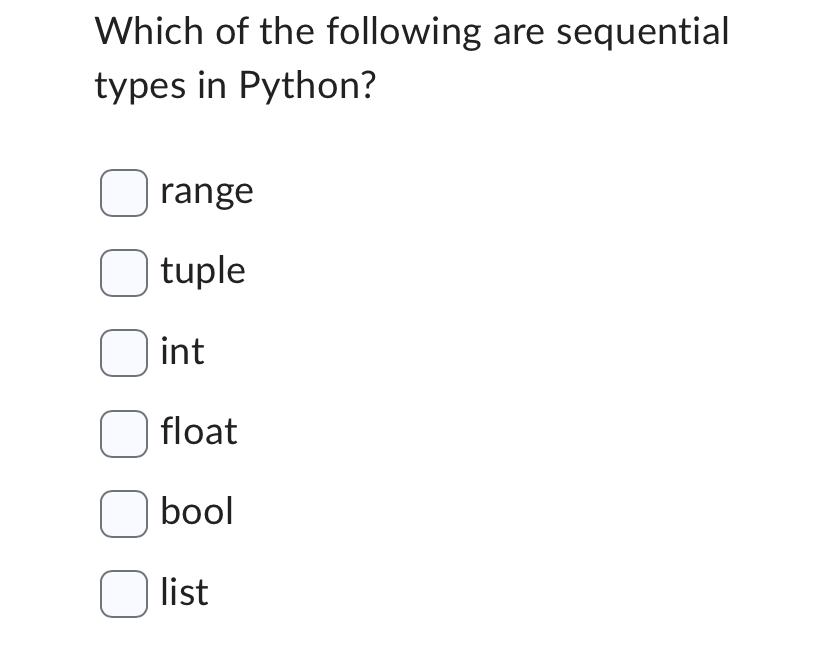Check the tuple checkbox
The image size is (828, 650).
point(122,272)
